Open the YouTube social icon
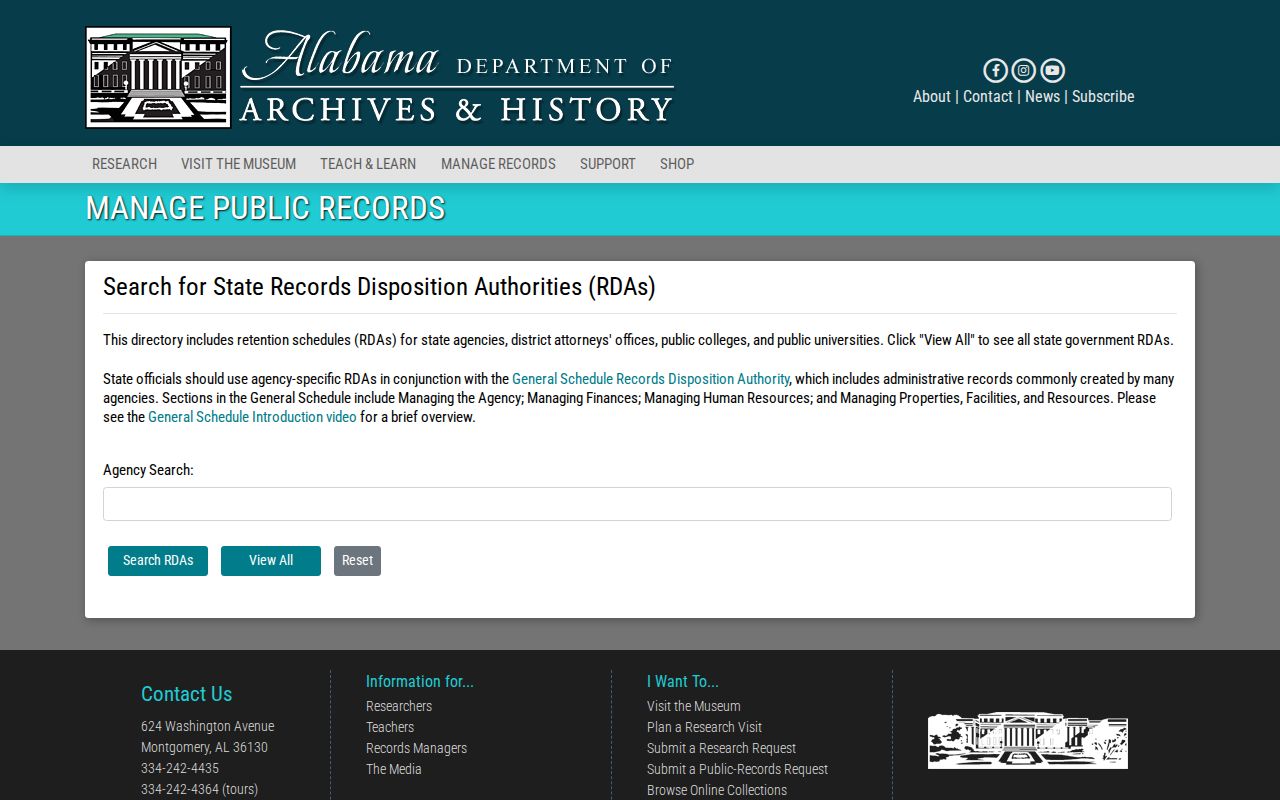 click(1052, 70)
